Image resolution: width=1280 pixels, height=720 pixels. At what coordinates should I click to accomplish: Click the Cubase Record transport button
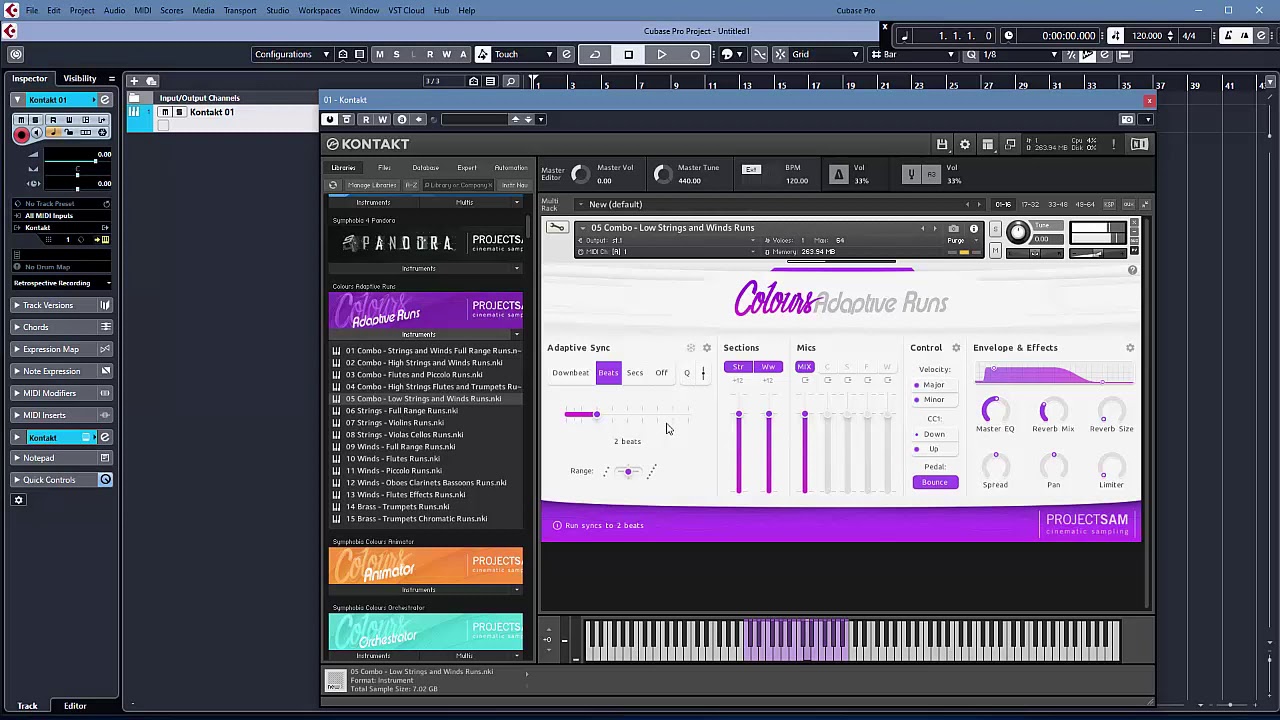coord(695,54)
